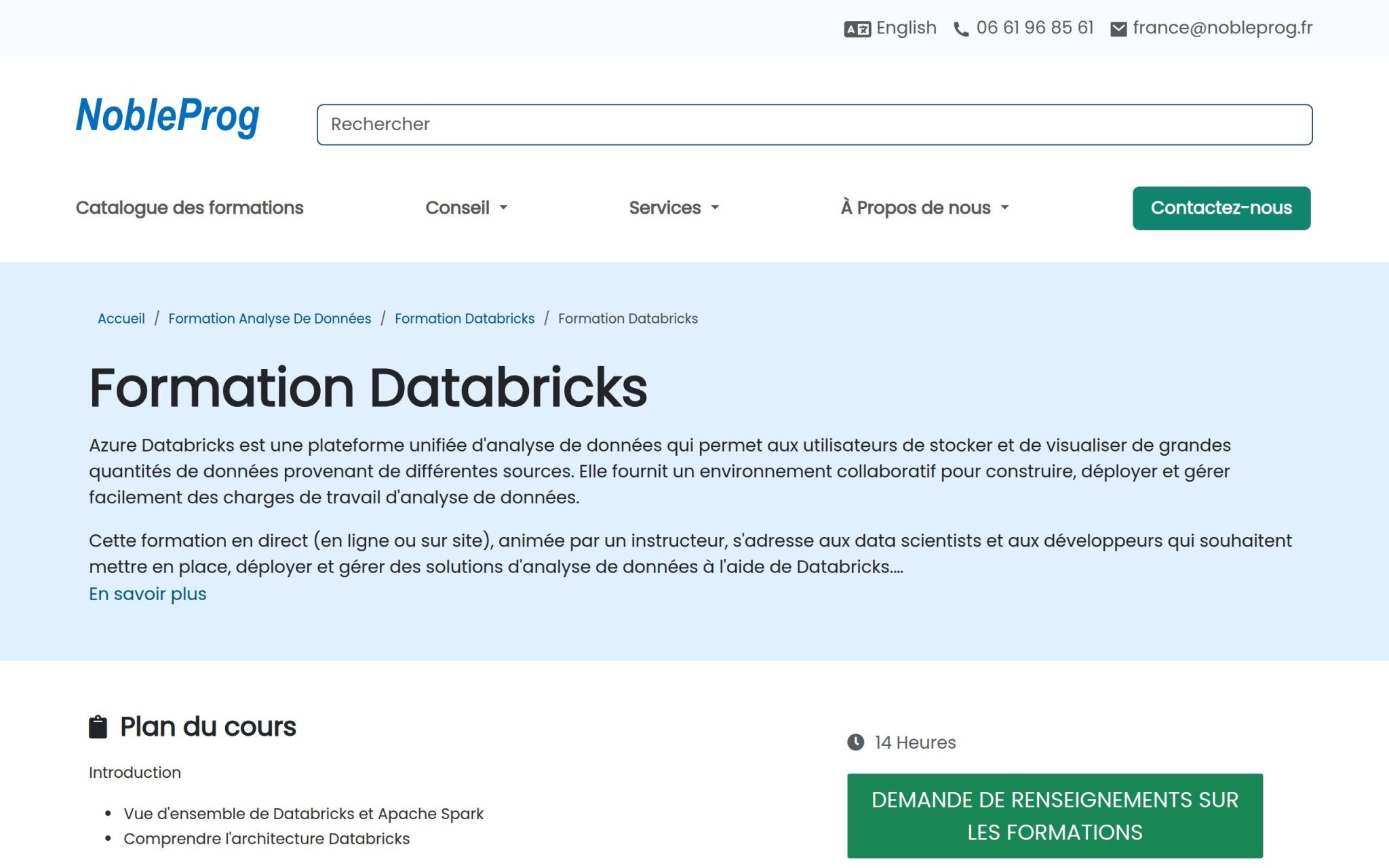Image resolution: width=1389 pixels, height=868 pixels.
Task: Click the Formation Databricks page heading
Action: coord(368,387)
